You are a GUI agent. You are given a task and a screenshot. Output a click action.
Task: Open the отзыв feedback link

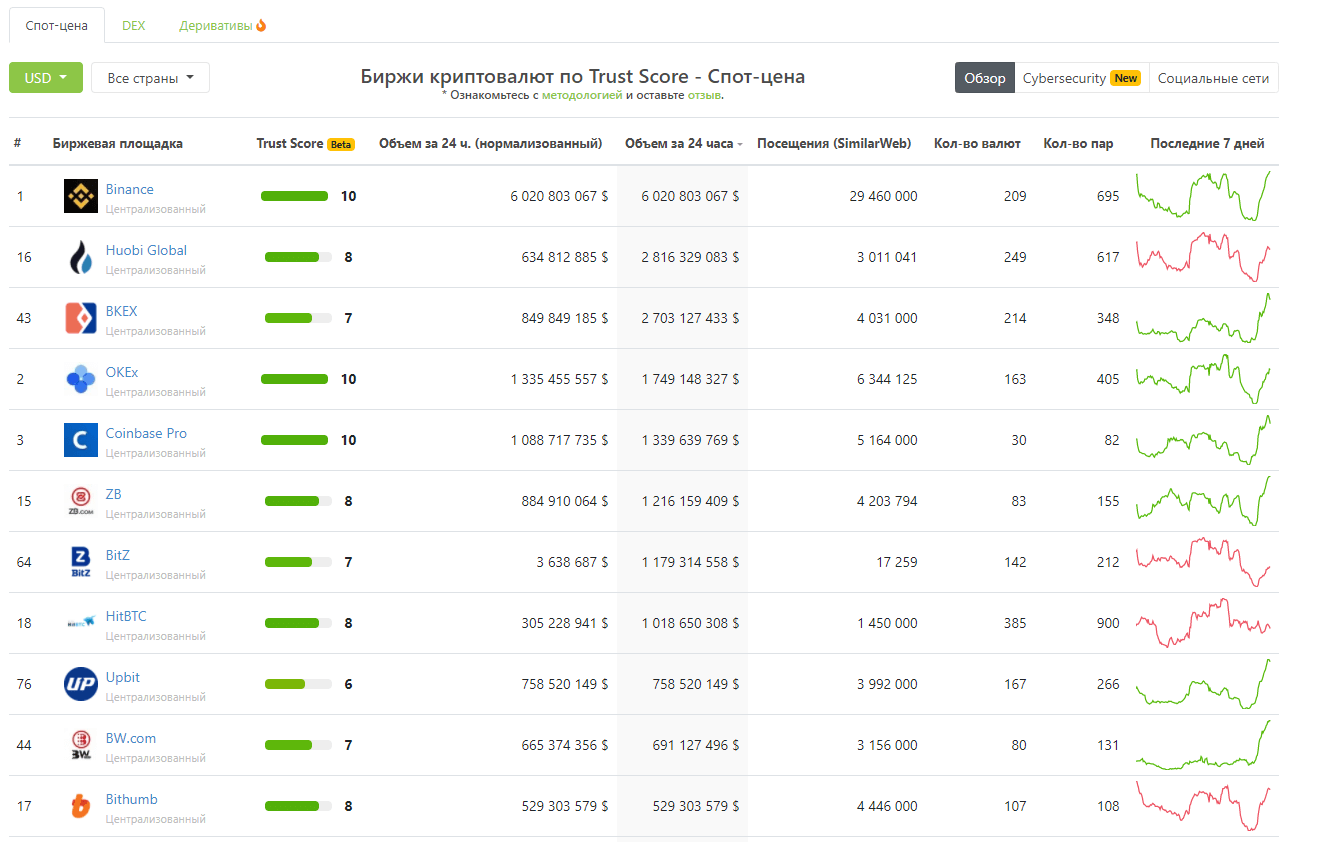703,95
